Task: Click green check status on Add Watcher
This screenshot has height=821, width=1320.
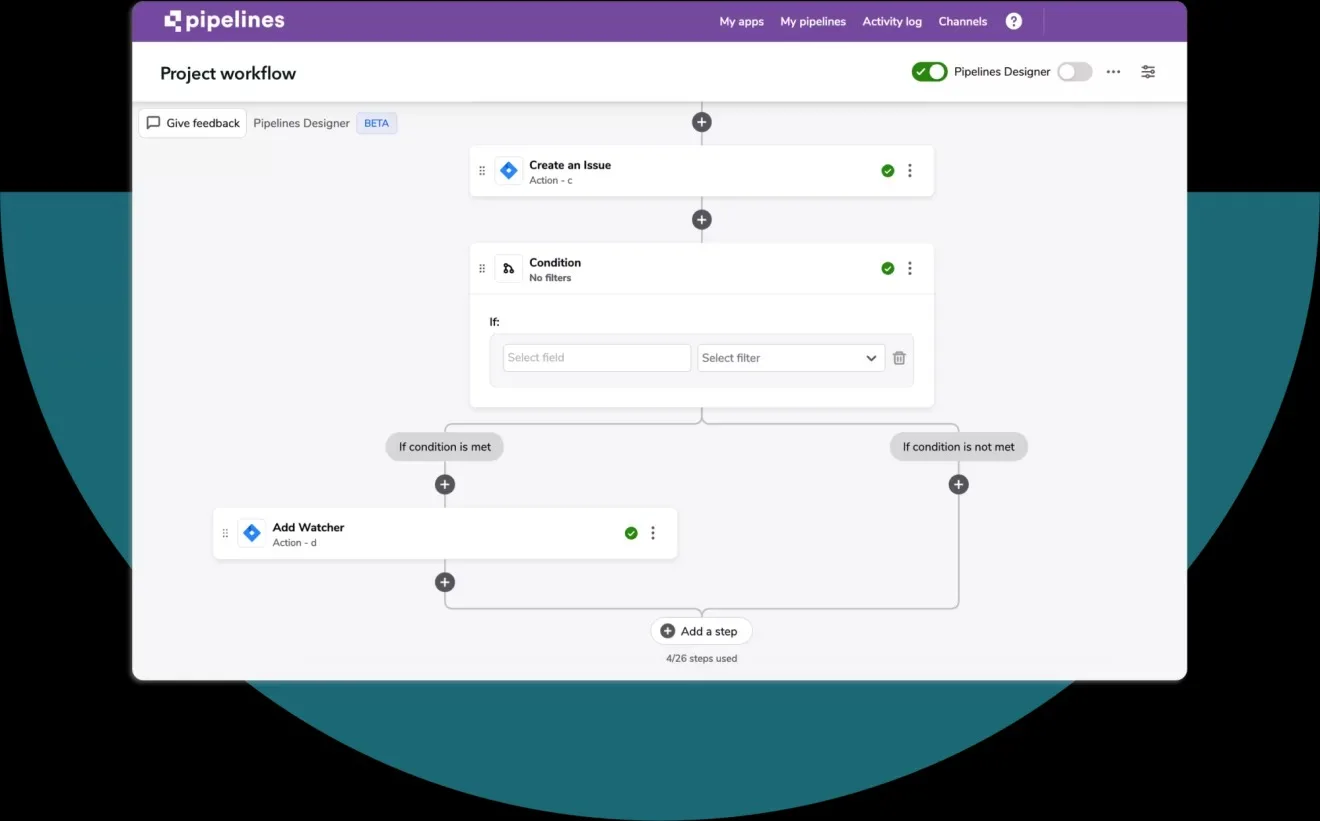Action: point(631,533)
